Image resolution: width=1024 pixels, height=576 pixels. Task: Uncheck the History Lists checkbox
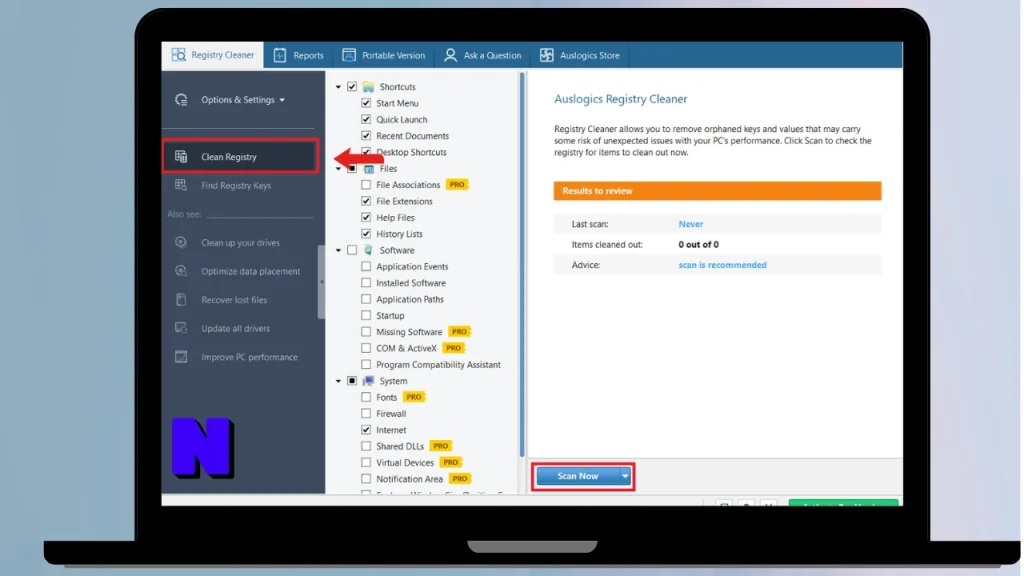click(366, 234)
